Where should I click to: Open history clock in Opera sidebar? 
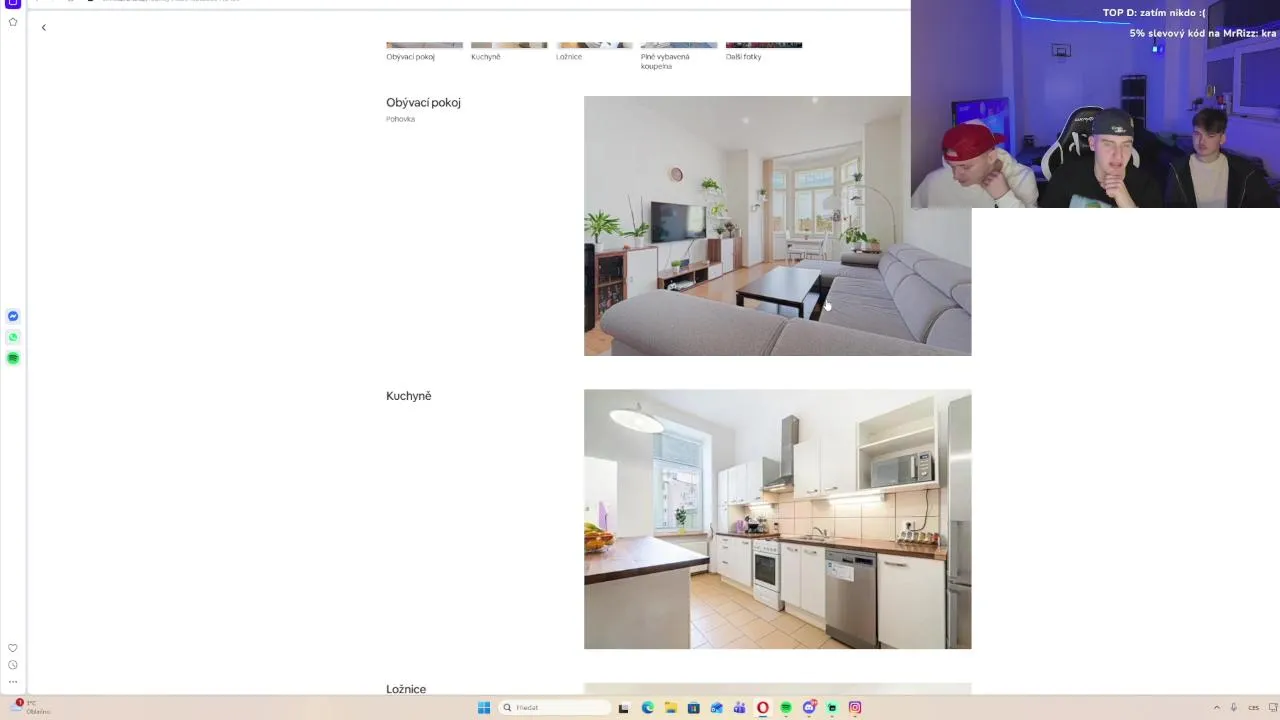[x=13, y=665]
